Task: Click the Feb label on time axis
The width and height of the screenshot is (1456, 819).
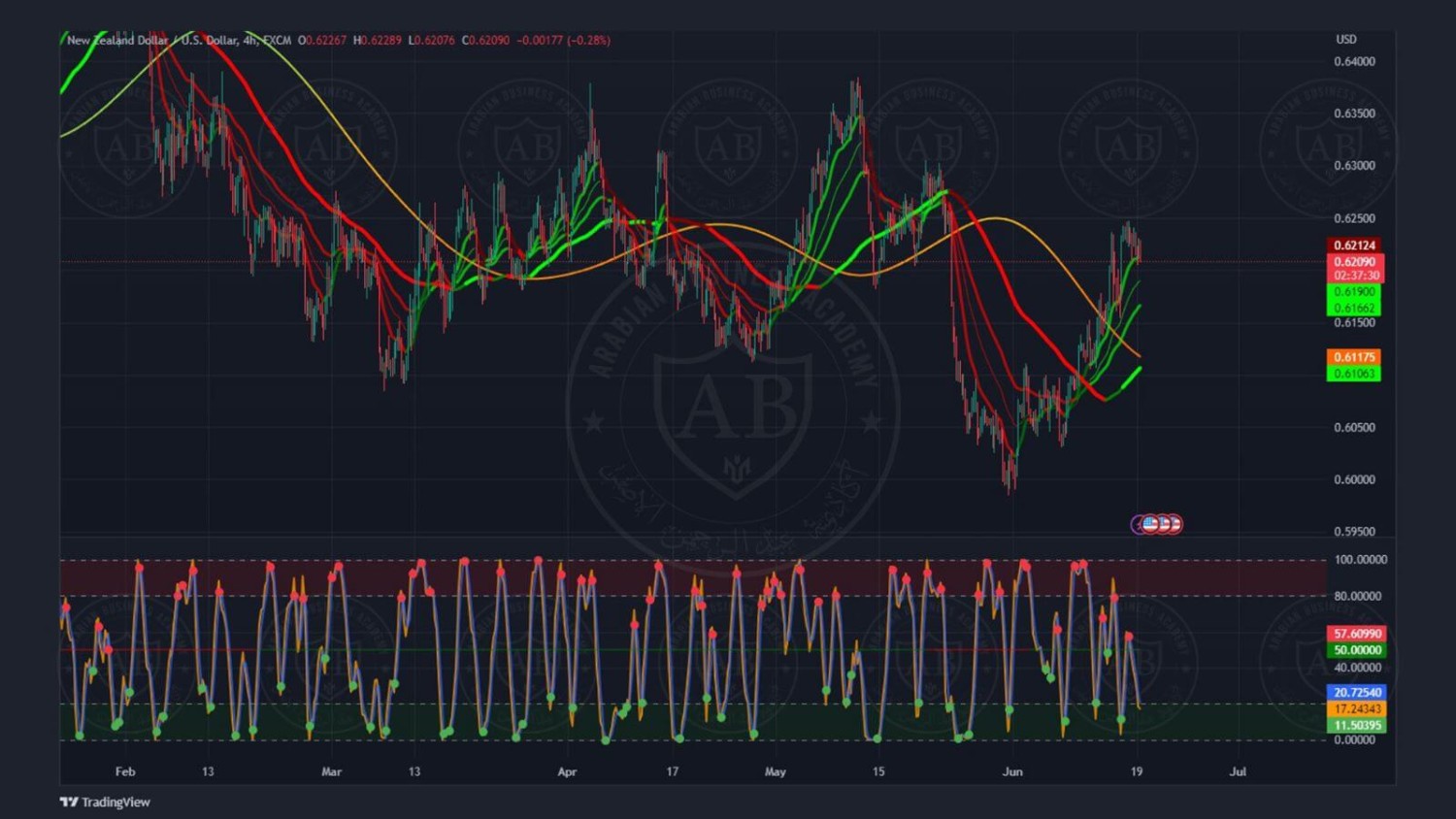Action: point(125,772)
